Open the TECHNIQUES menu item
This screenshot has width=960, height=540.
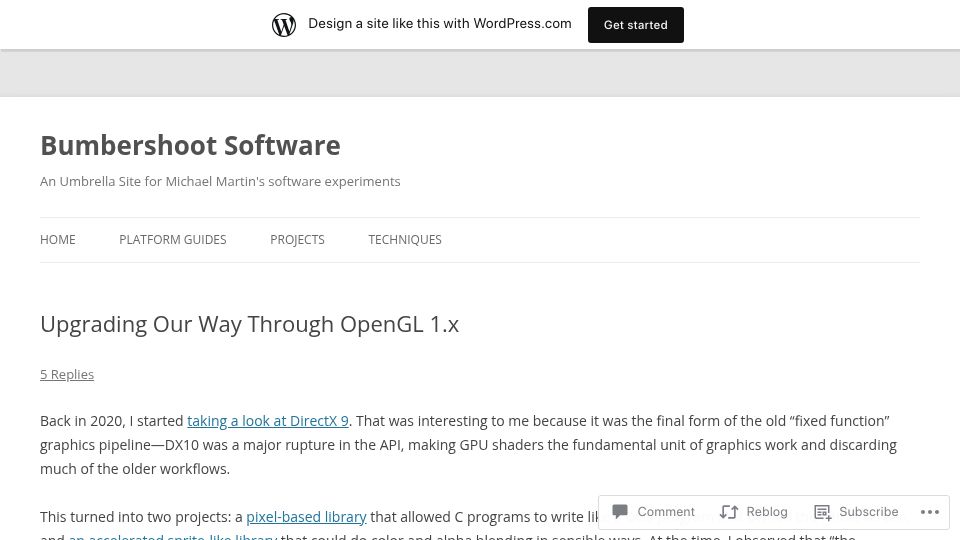(405, 239)
